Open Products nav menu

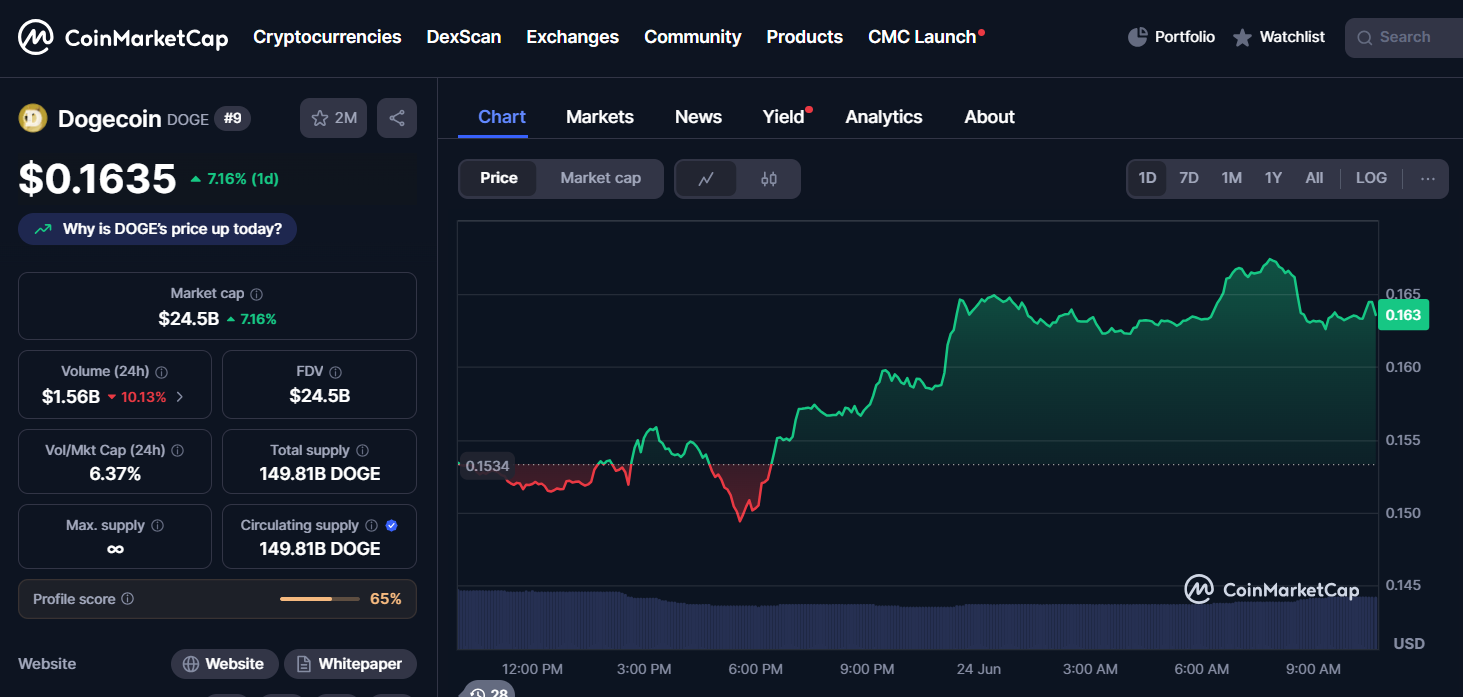pyautogui.click(x=805, y=37)
